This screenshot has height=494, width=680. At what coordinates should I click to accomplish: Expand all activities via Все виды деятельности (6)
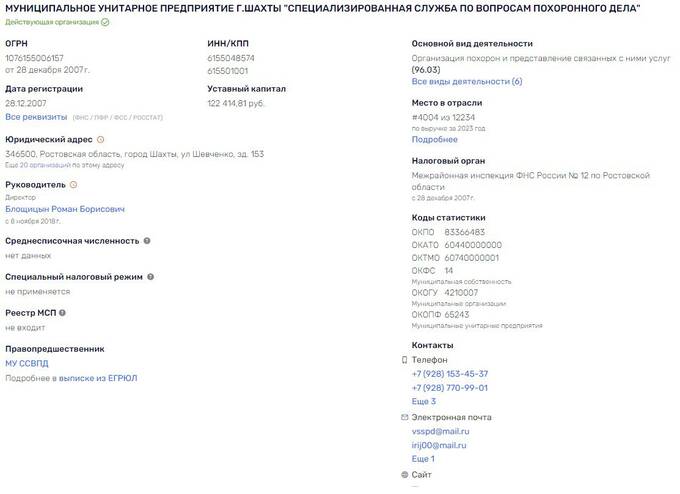tap(467, 81)
